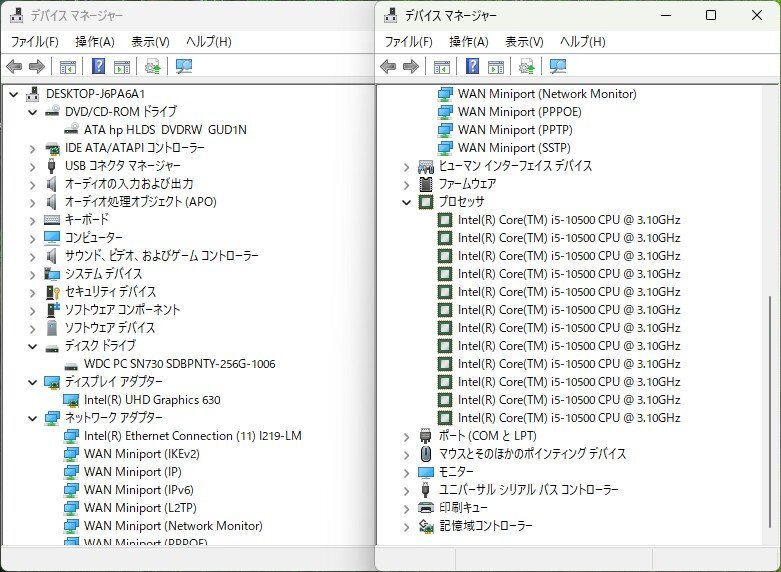Select オーディオの入力および出力 category
Image resolution: width=781 pixels, height=572 pixels.
(x=129, y=184)
